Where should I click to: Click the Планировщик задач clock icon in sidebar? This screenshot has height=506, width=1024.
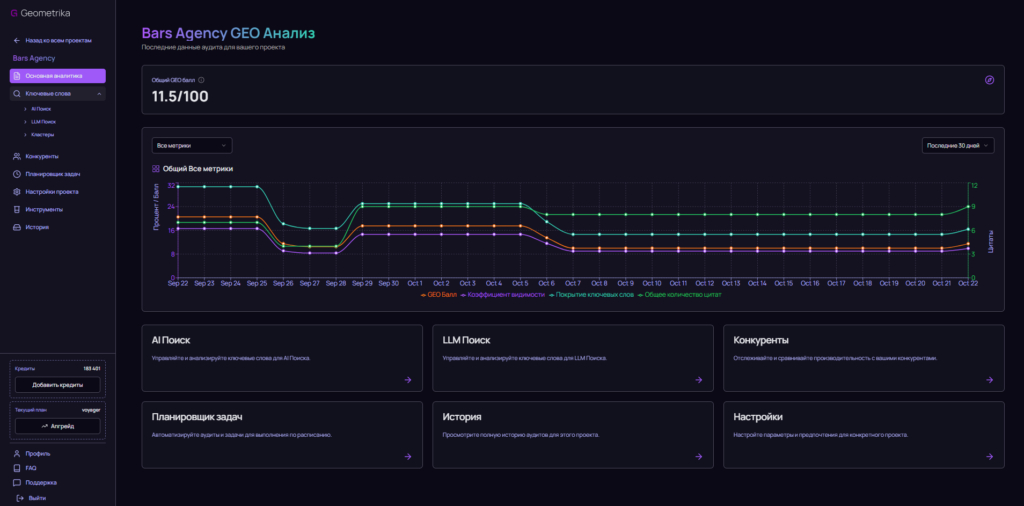point(17,174)
